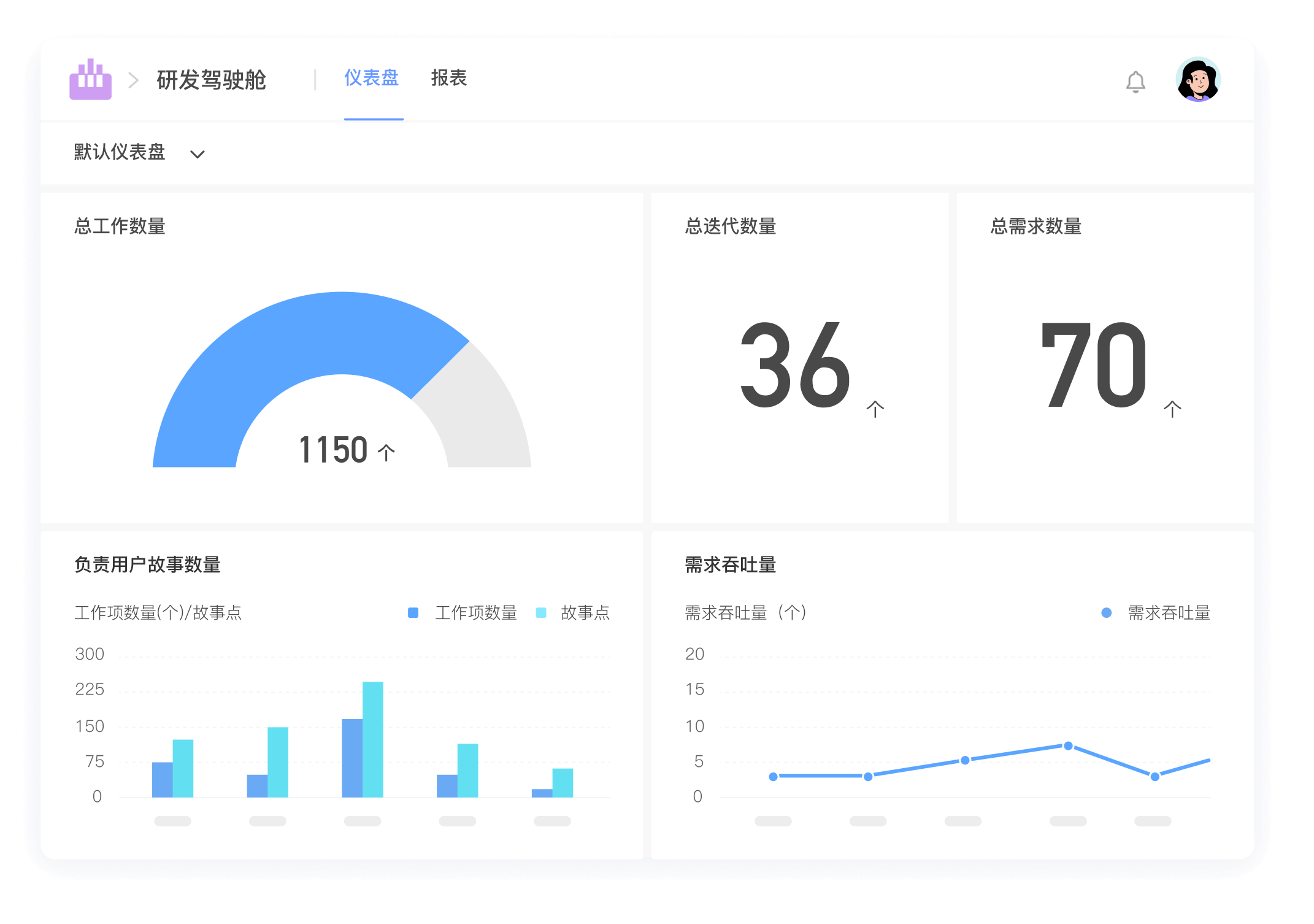The height and width of the screenshot is (924, 1314).
Task: Click the blue dot legend icon for 需求吞吐量
Action: tap(1106, 612)
